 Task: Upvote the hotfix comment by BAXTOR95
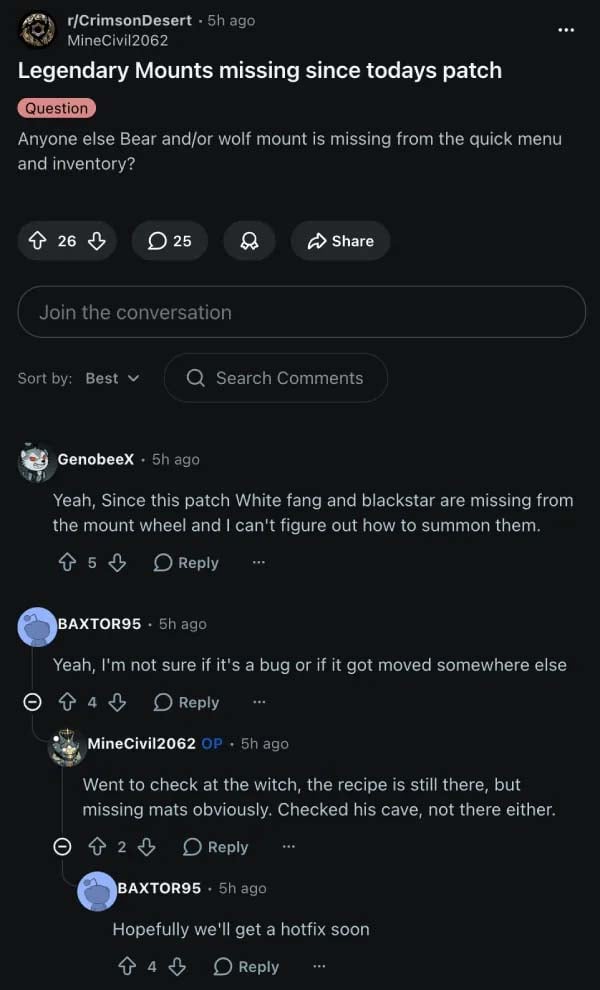point(126,966)
